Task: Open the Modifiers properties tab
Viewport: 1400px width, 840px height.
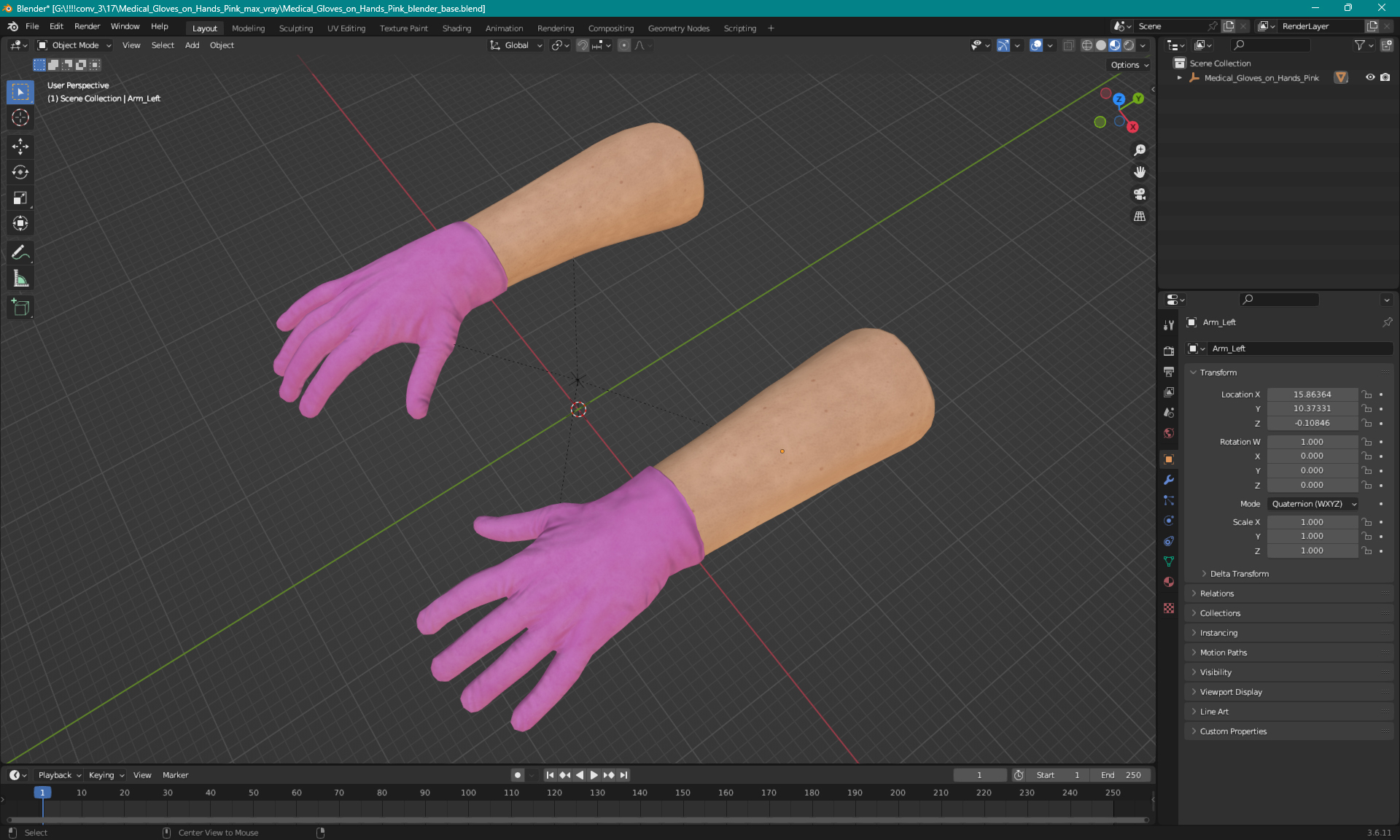Action: pyautogui.click(x=1169, y=480)
